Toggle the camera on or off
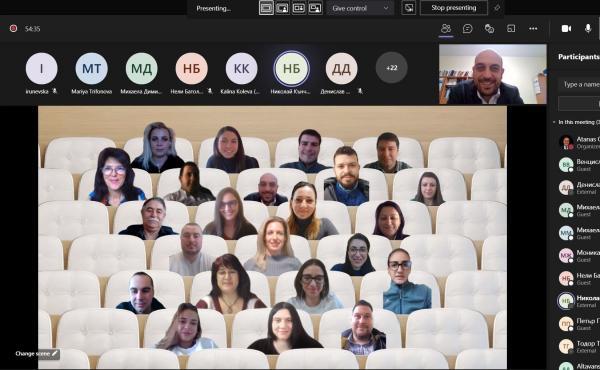Image resolution: width=600 pixels, height=370 pixels. point(566,29)
